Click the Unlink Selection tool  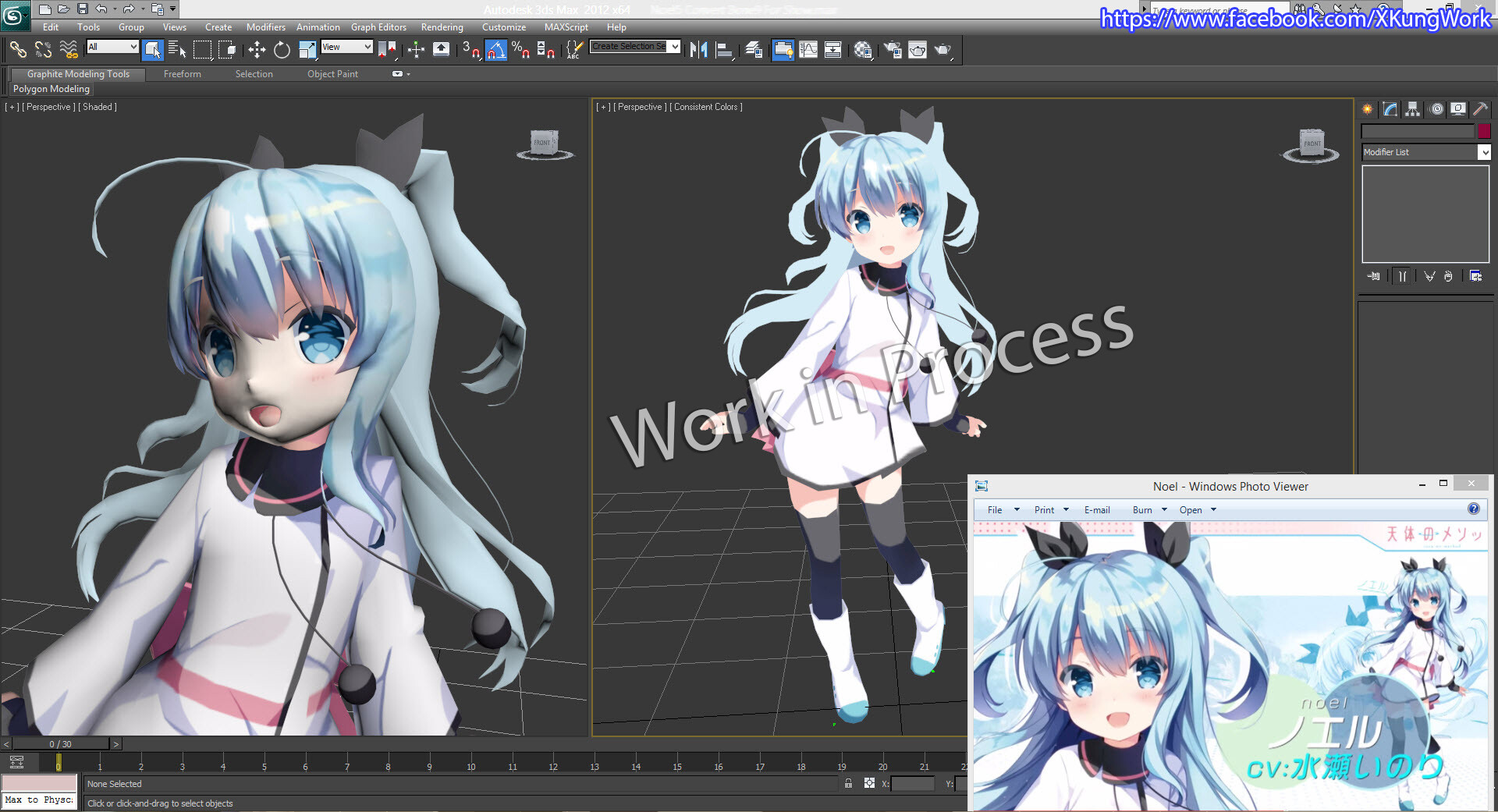click(43, 50)
